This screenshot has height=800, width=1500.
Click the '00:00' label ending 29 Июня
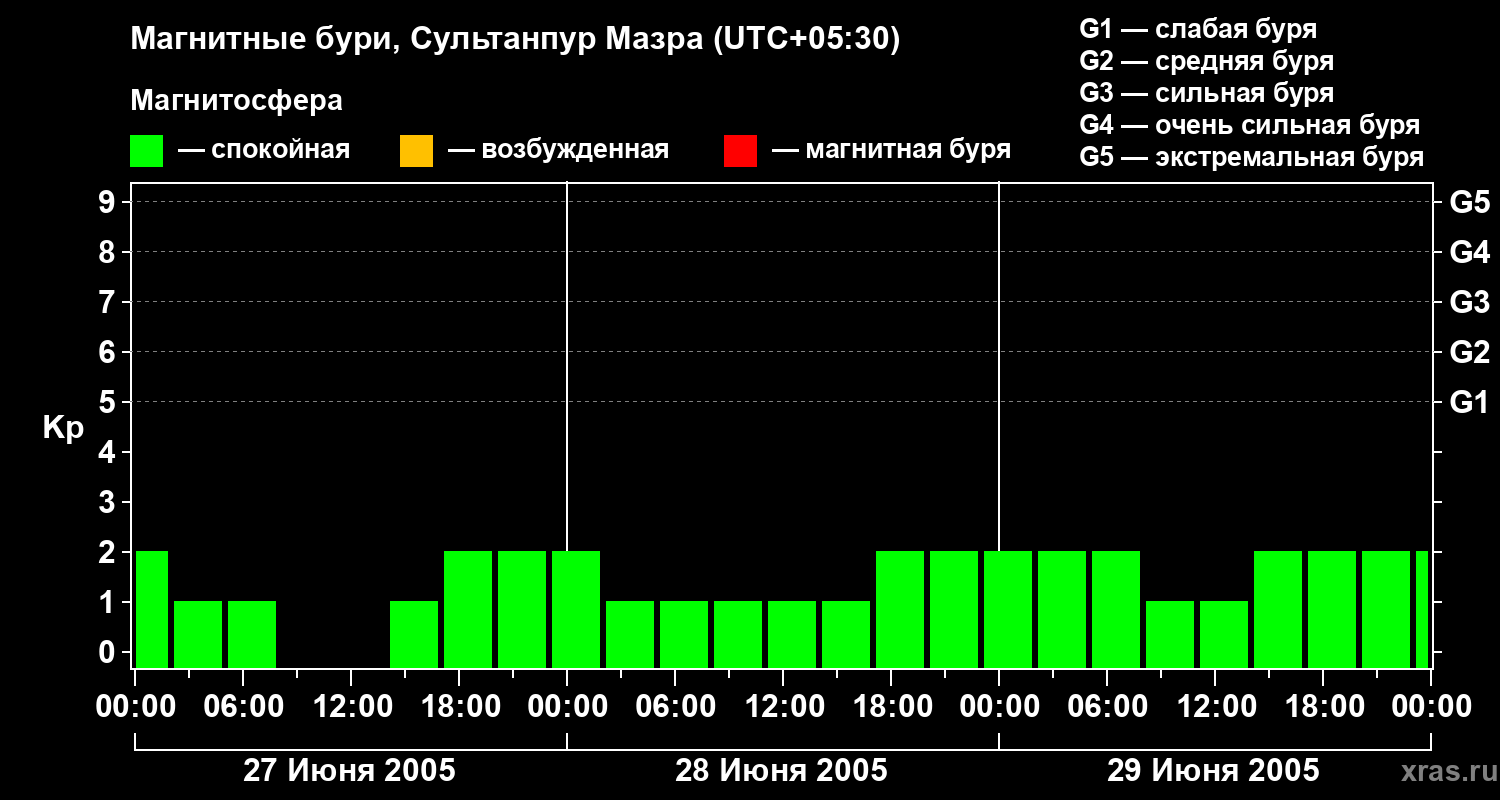(1431, 707)
